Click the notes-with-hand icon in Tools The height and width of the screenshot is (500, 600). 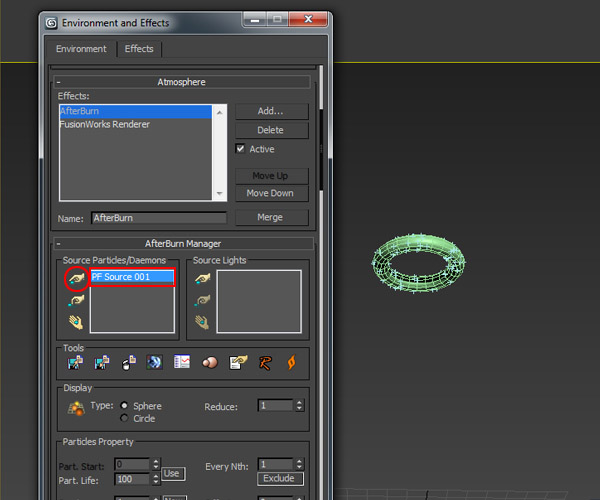click(238, 362)
